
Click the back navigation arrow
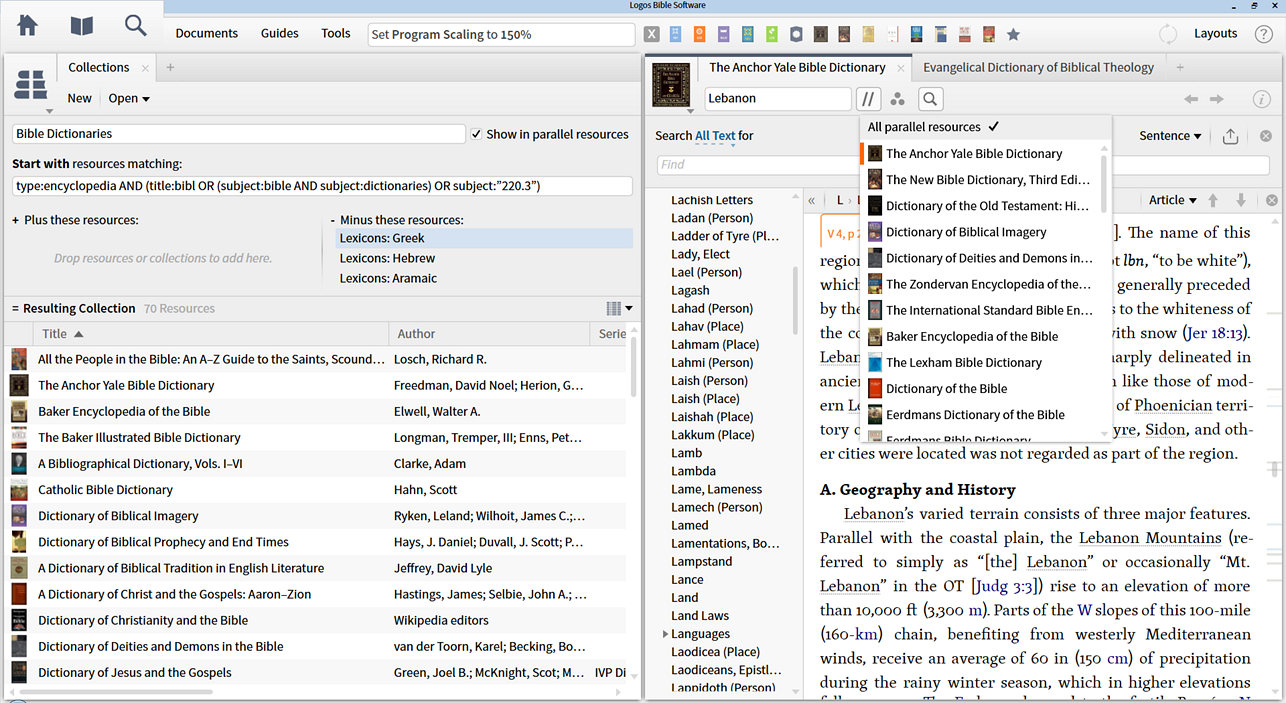click(1191, 99)
